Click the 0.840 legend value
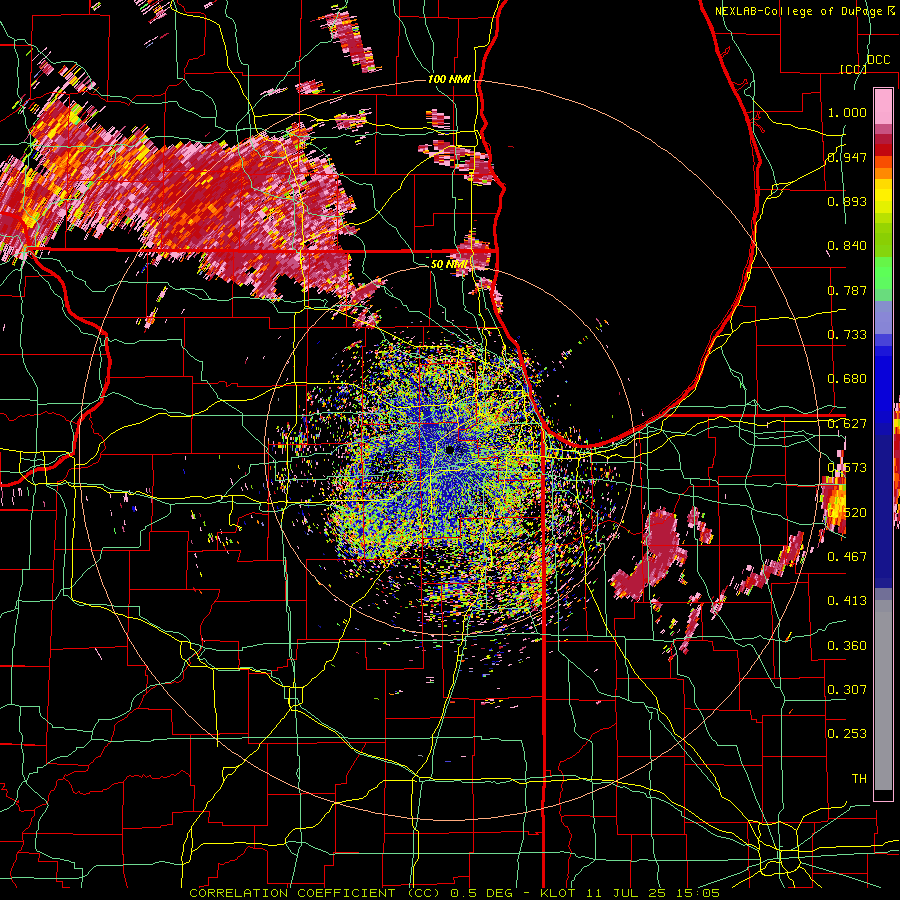Viewport: 900px width, 900px height. tap(847, 246)
